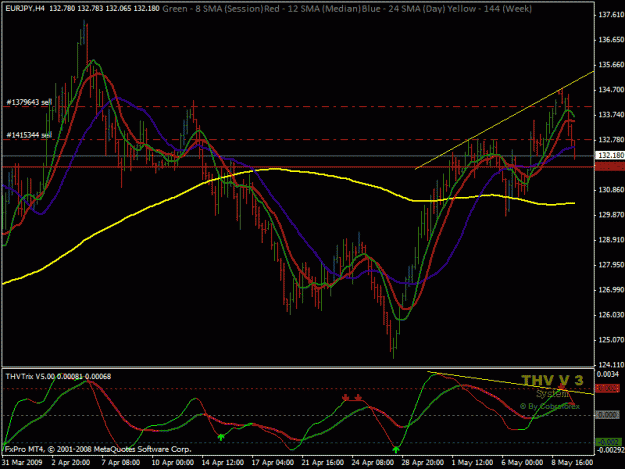Click the 125.070 price axis label
Screen dimensions: 625x469
point(611,339)
